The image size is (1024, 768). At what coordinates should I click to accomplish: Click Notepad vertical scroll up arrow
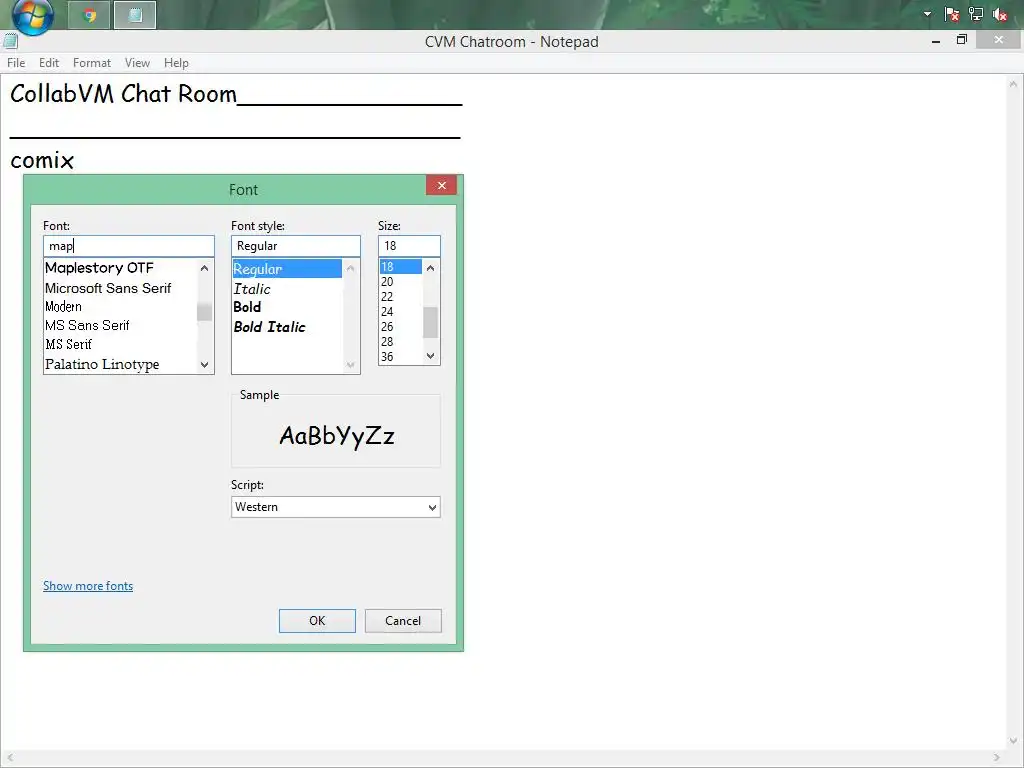pyautogui.click(x=1013, y=84)
